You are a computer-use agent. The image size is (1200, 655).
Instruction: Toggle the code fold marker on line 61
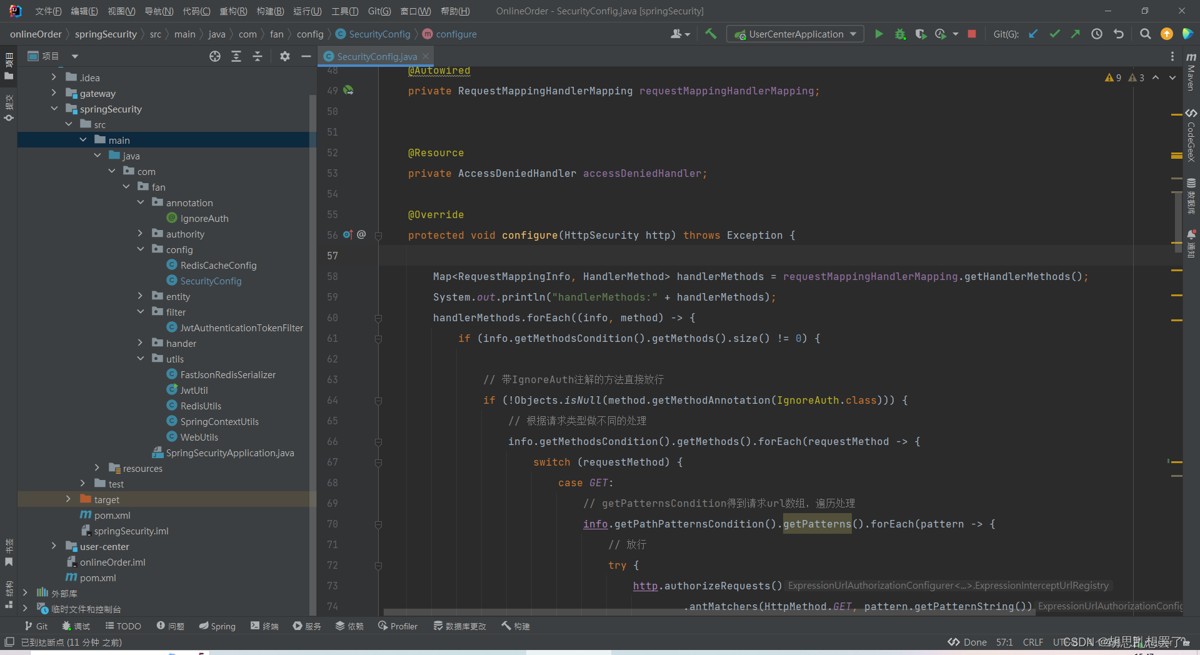click(x=378, y=339)
